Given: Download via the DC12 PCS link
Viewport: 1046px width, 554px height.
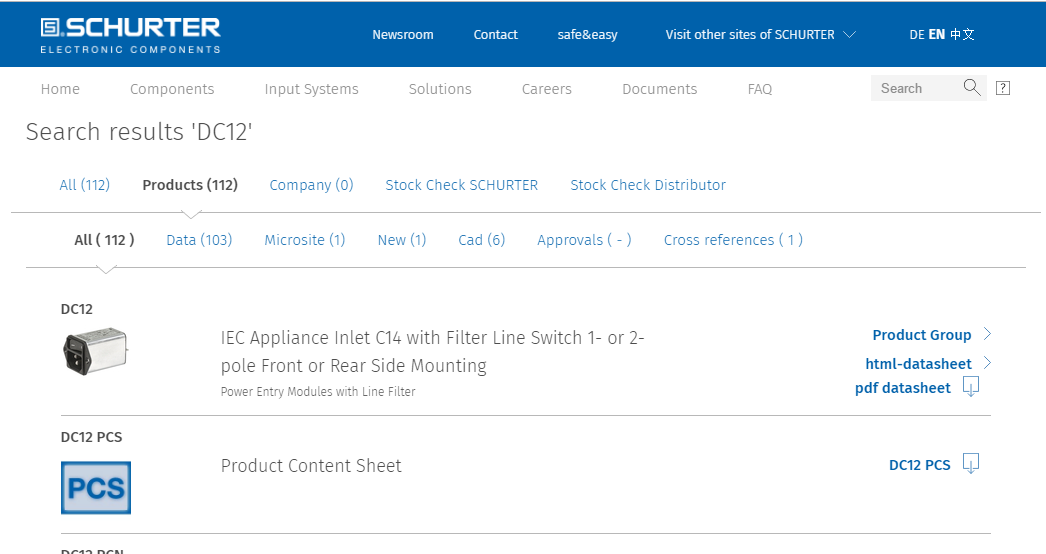Looking at the screenshot, I should click(x=920, y=465).
